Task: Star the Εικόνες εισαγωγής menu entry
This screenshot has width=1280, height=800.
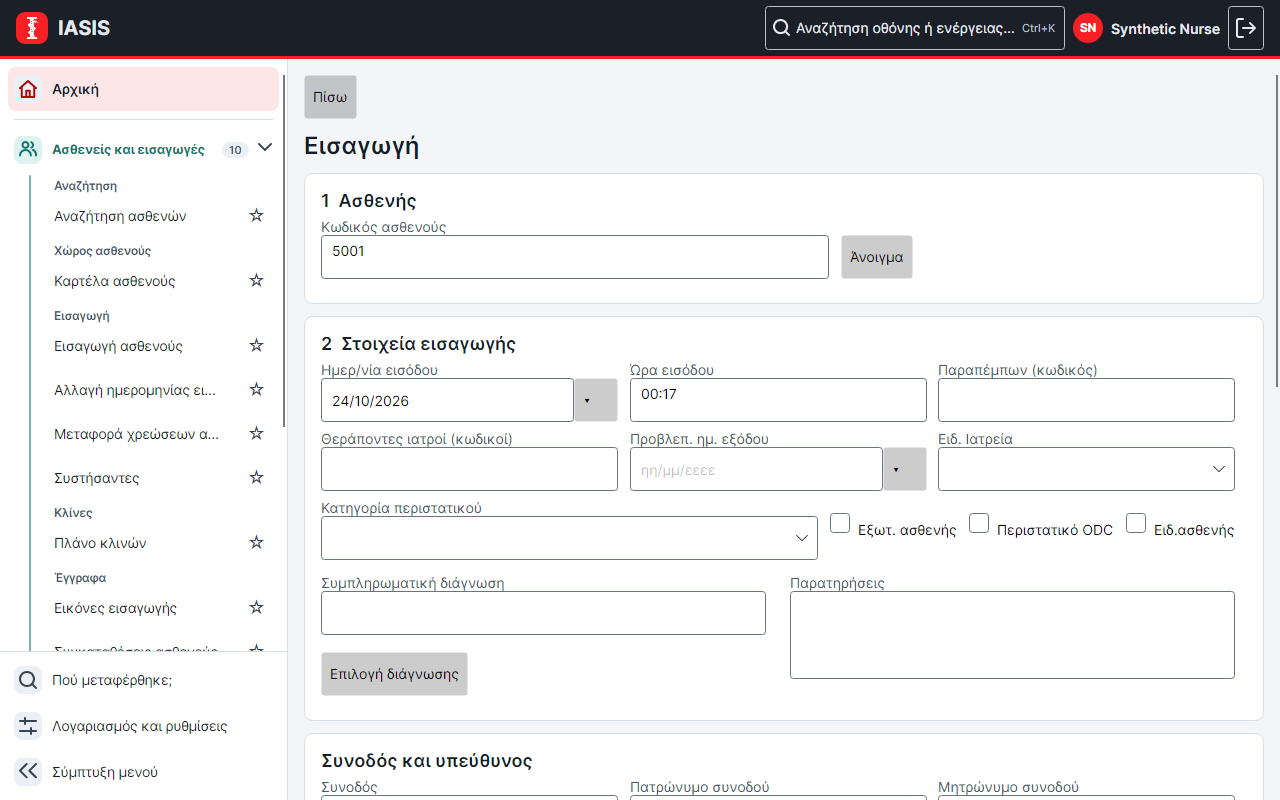Action: coord(256,607)
